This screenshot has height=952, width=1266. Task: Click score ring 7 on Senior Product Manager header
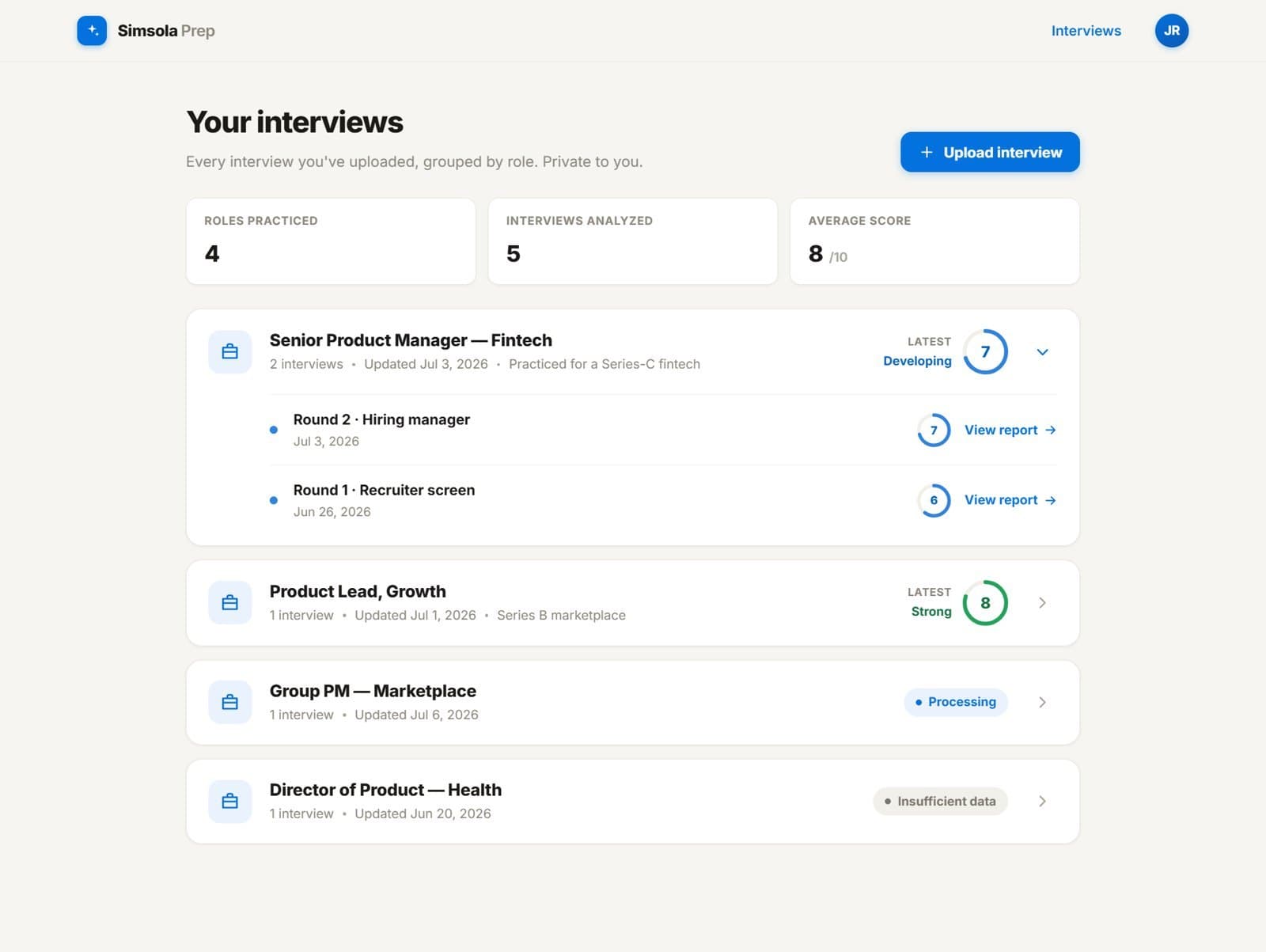[985, 351]
